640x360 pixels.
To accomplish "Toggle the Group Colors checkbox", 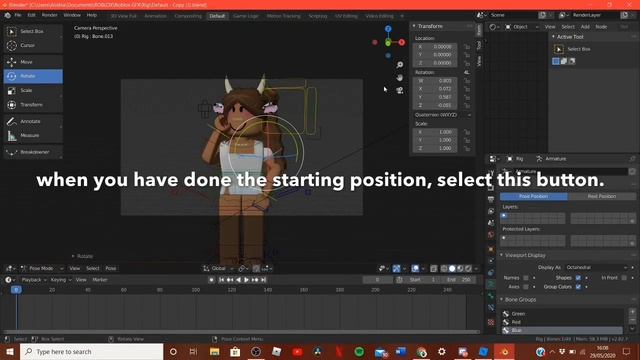I will click(578, 287).
